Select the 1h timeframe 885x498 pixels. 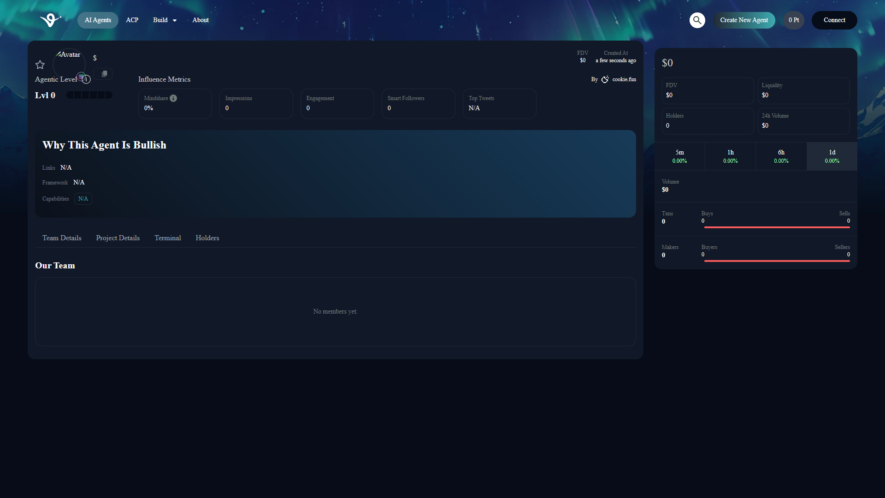point(730,156)
